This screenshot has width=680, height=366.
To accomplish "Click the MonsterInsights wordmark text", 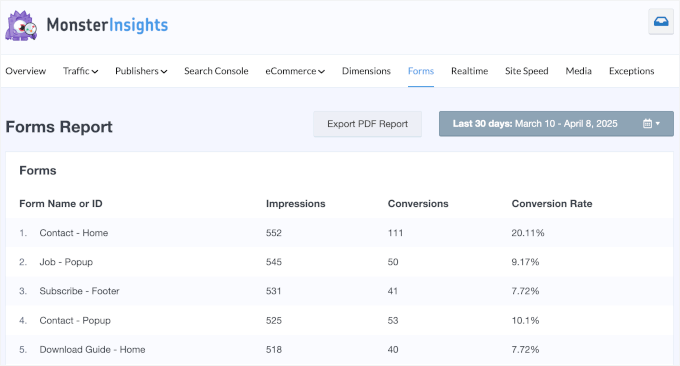I will pos(107,25).
